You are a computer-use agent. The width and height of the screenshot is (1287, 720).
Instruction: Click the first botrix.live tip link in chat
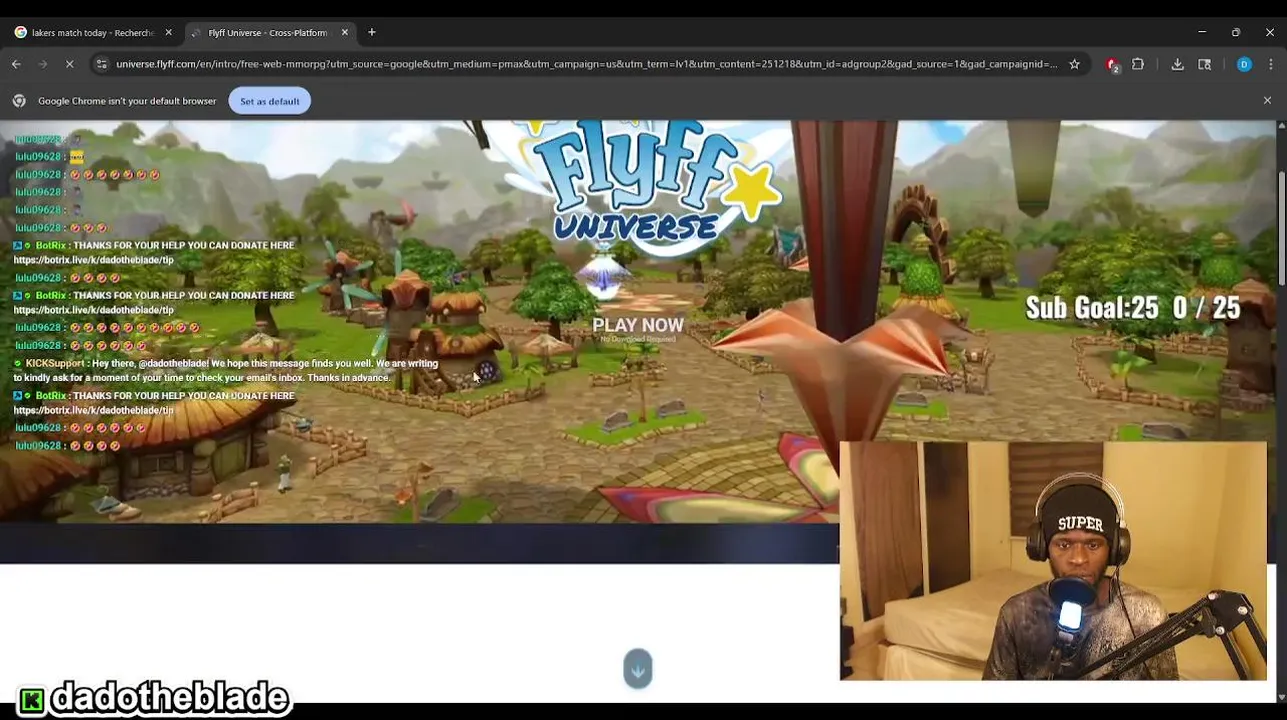coord(94,260)
